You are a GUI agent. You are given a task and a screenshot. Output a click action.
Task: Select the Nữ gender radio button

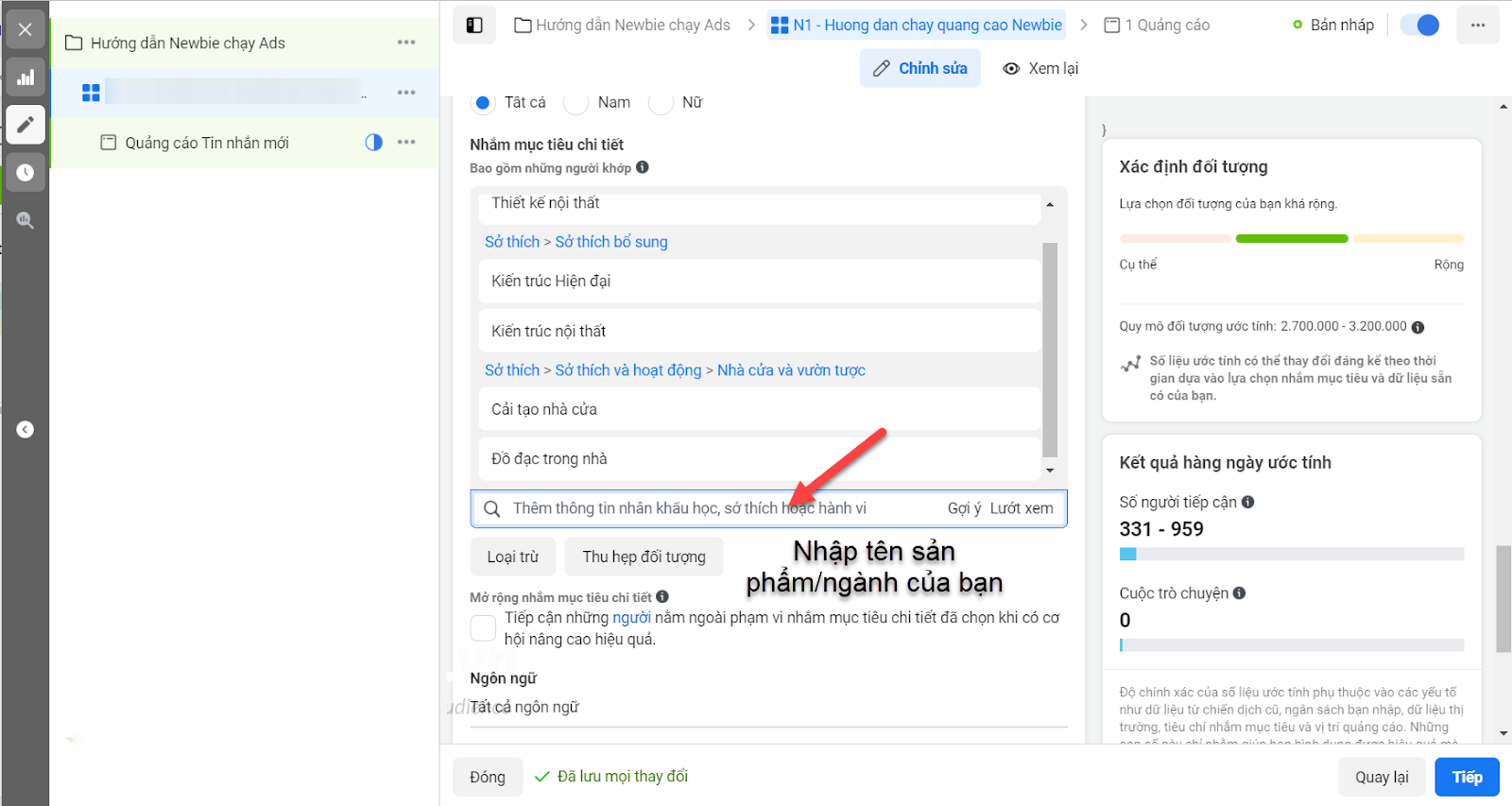[661, 102]
